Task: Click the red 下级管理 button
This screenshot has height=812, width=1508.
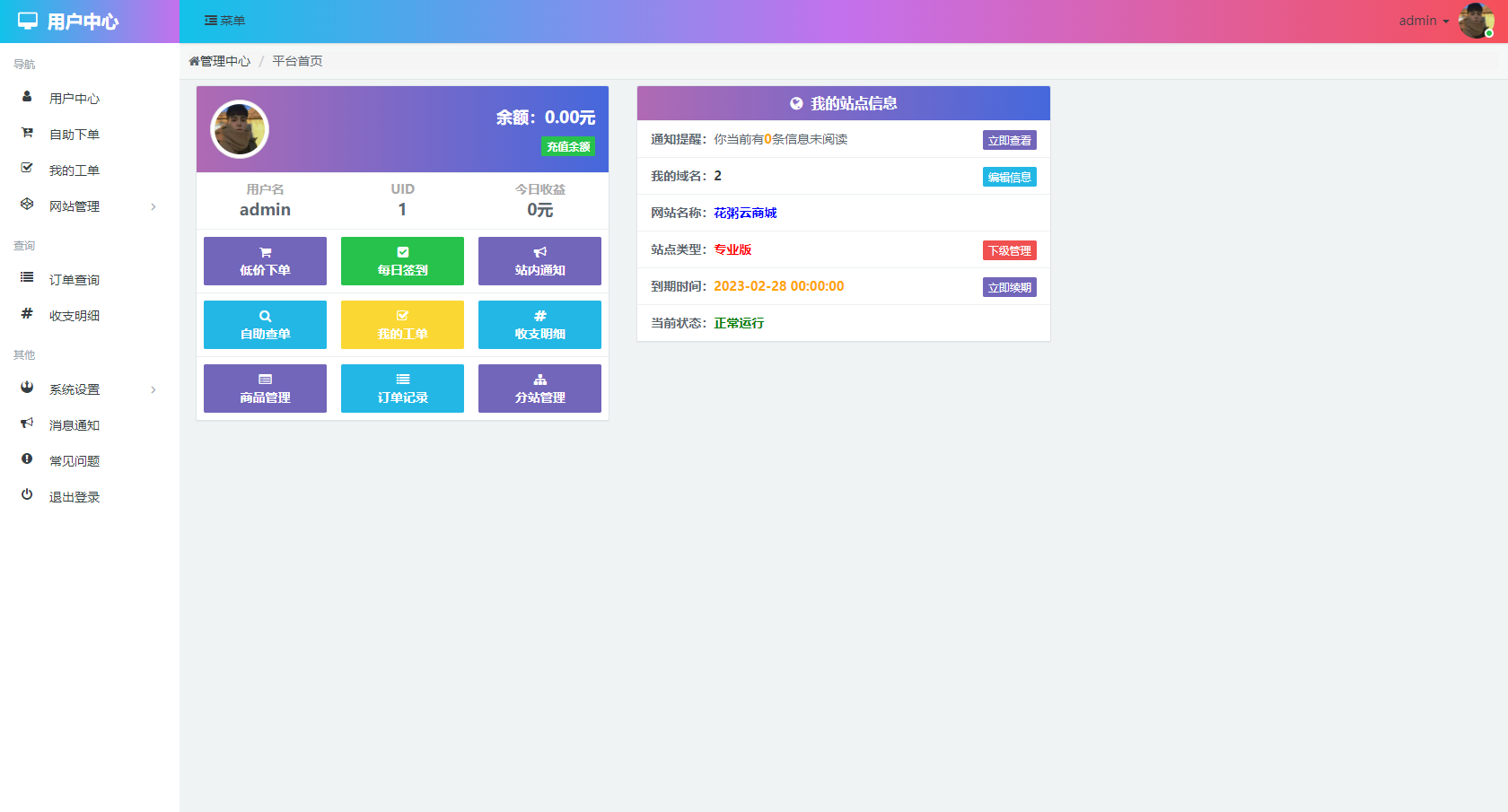Action: 1009,250
